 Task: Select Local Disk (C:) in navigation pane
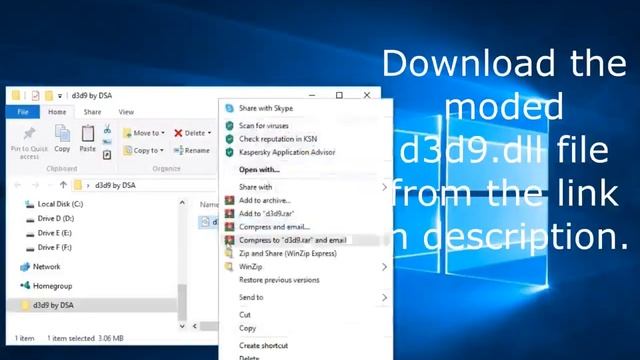click(x=60, y=204)
